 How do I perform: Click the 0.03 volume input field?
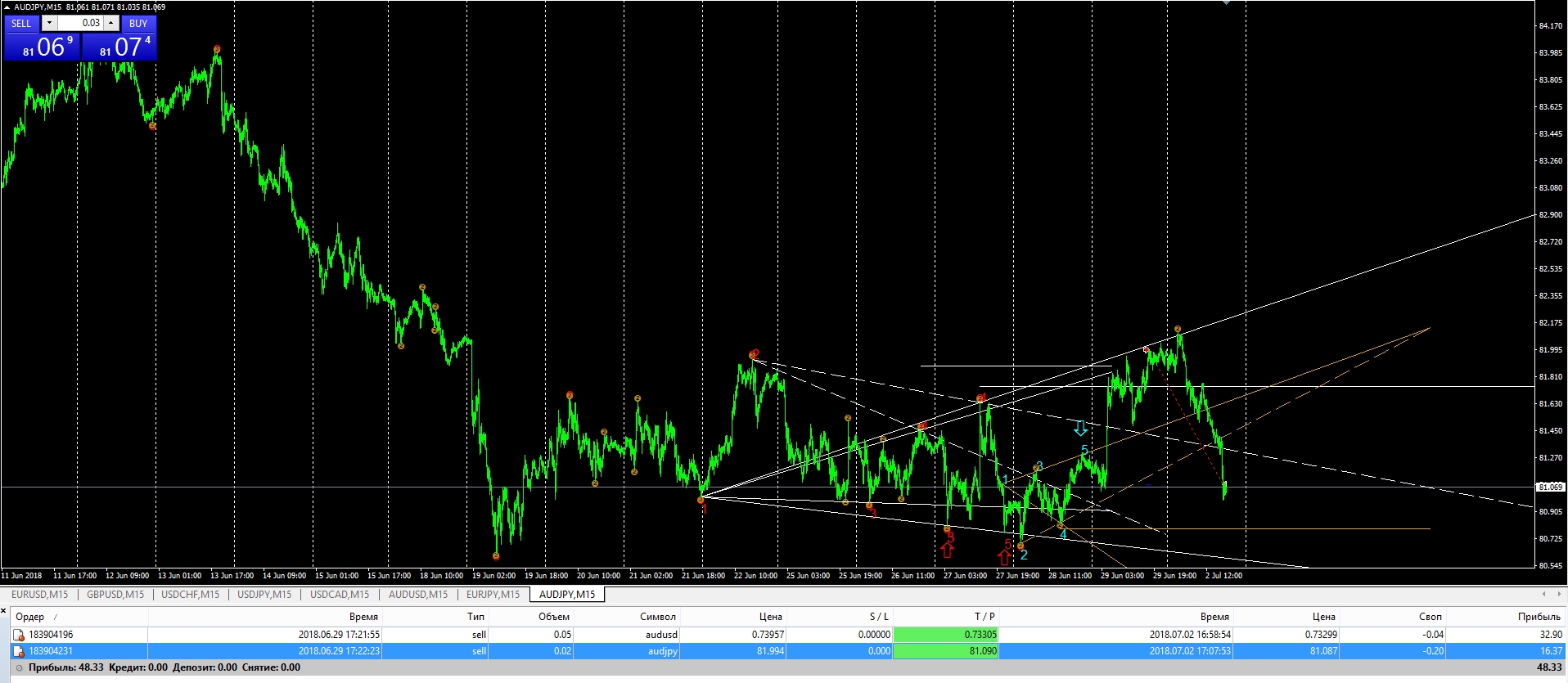(80, 23)
